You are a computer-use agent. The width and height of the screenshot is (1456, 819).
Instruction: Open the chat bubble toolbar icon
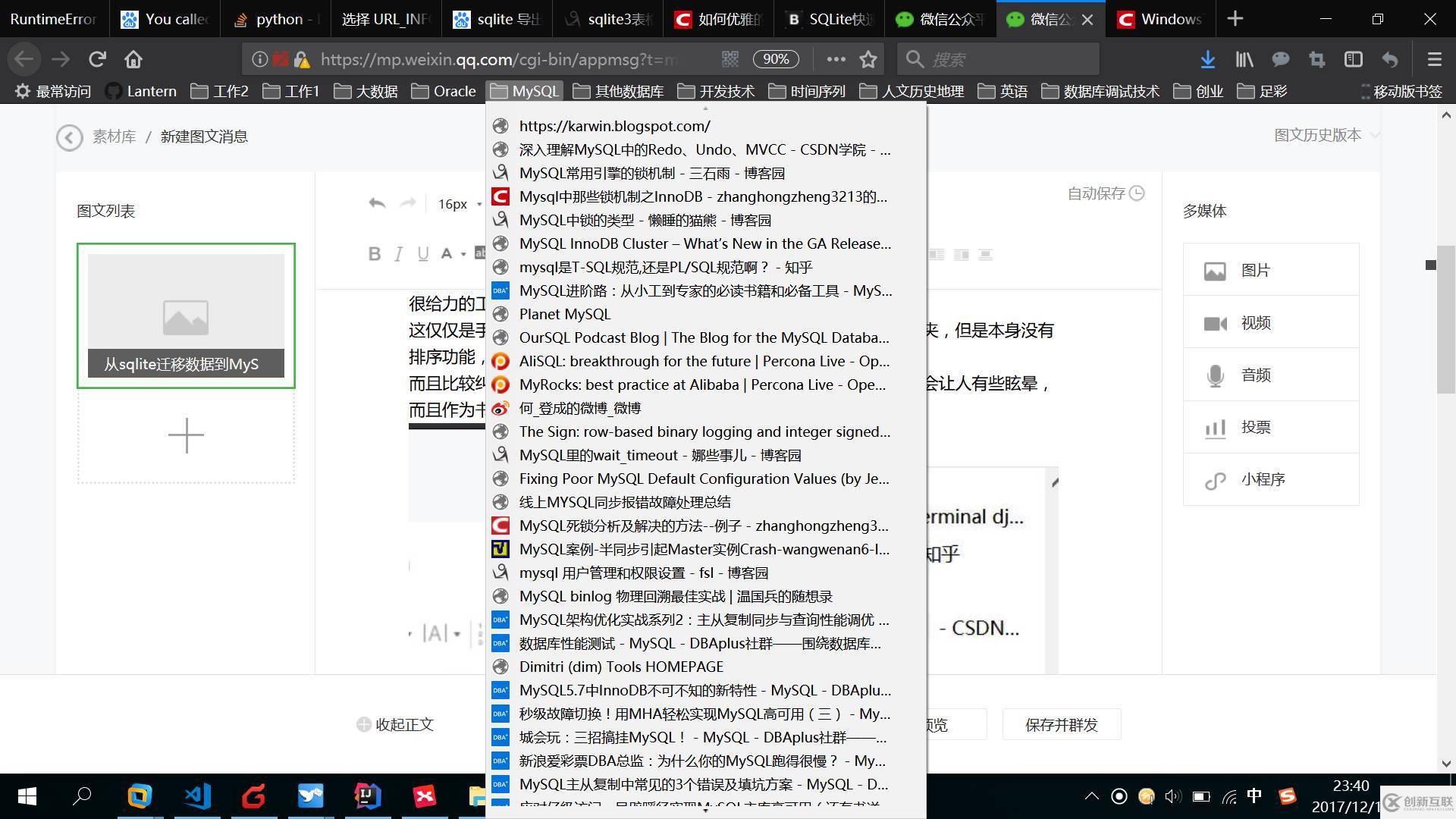point(1281,59)
